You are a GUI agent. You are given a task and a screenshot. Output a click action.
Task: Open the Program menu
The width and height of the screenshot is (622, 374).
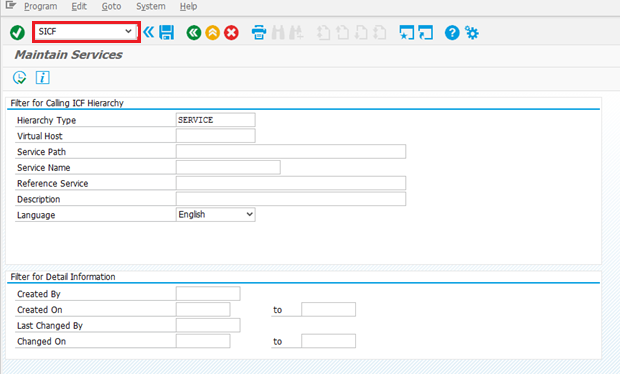point(40,6)
